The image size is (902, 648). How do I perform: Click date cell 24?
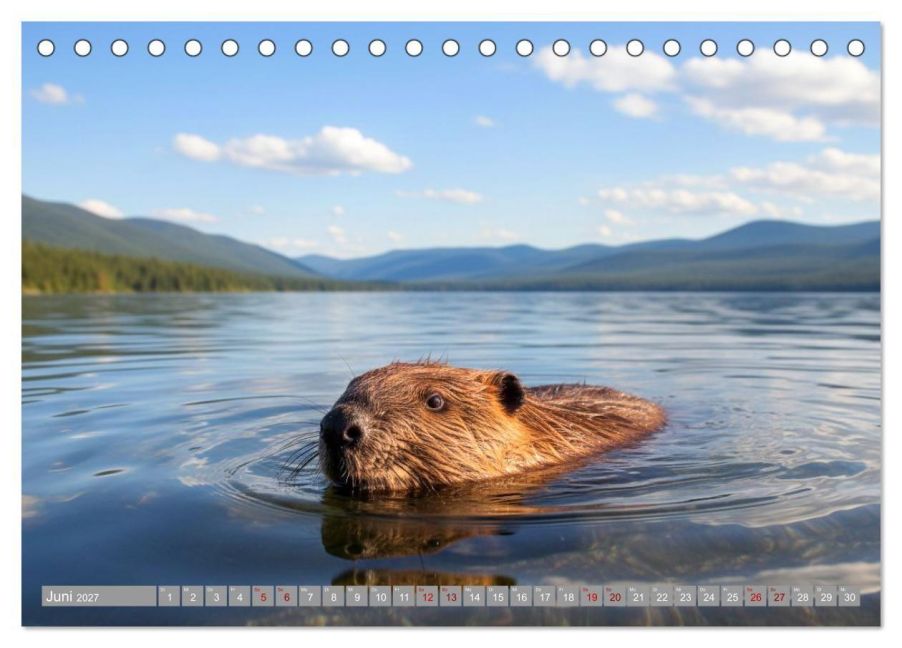(709, 596)
